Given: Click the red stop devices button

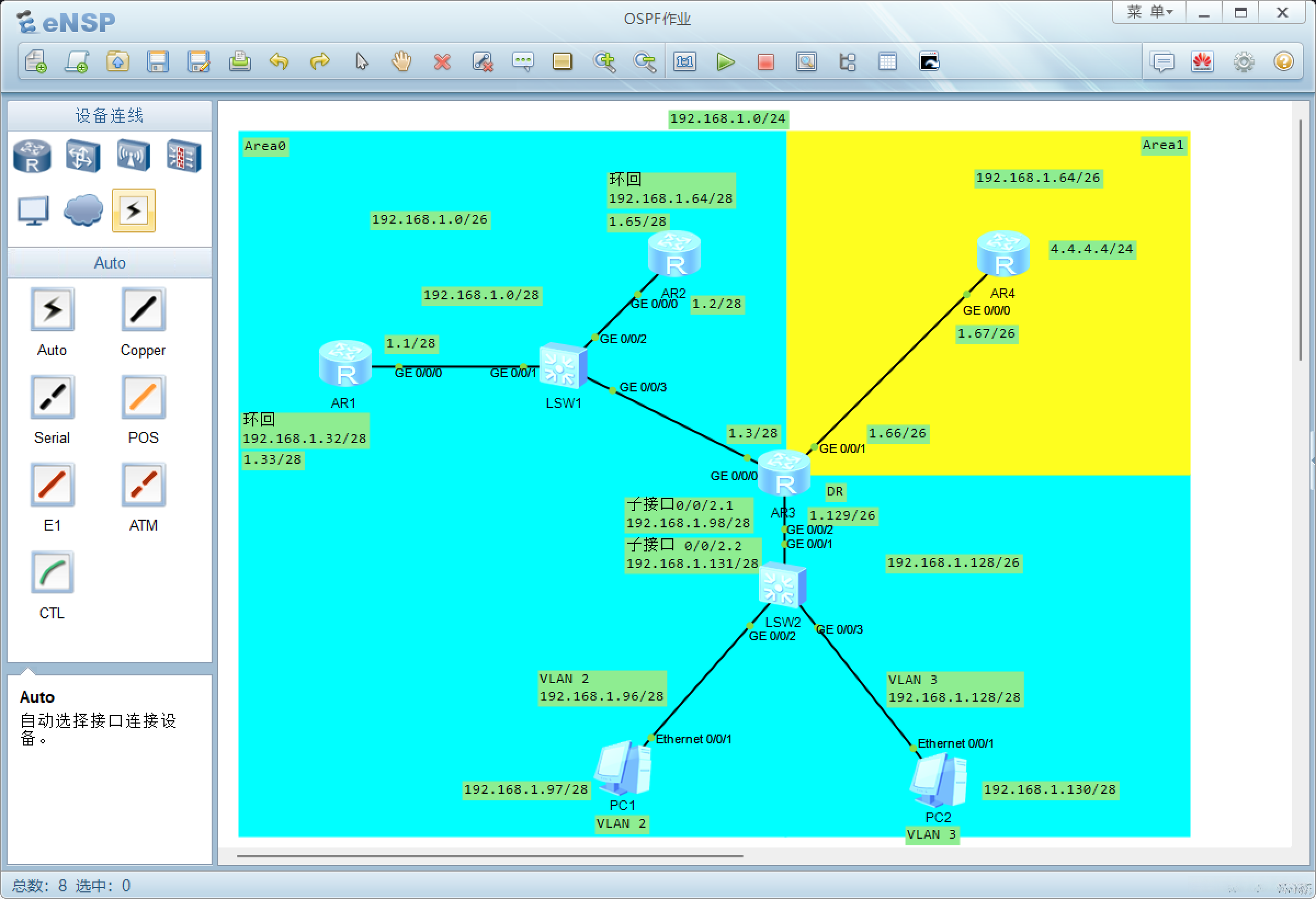Looking at the screenshot, I should coord(765,62).
